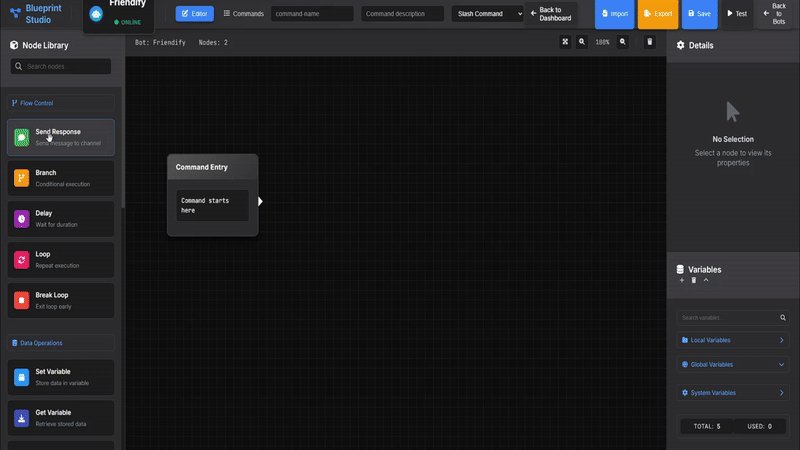Screen dimensions: 800x450
Task: Select the orange Branch node icon
Action: pyautogui.click(x=21, y=178)
